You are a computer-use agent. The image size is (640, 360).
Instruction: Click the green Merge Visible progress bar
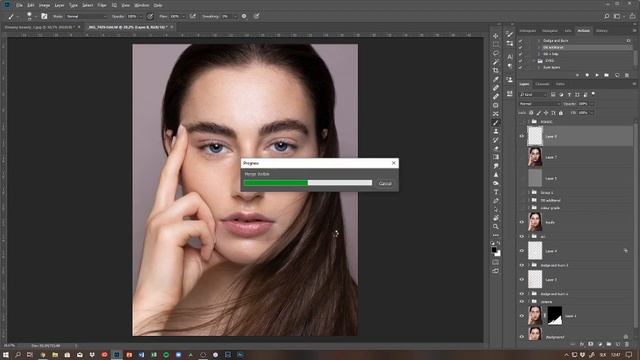click(x=276, y=183)
